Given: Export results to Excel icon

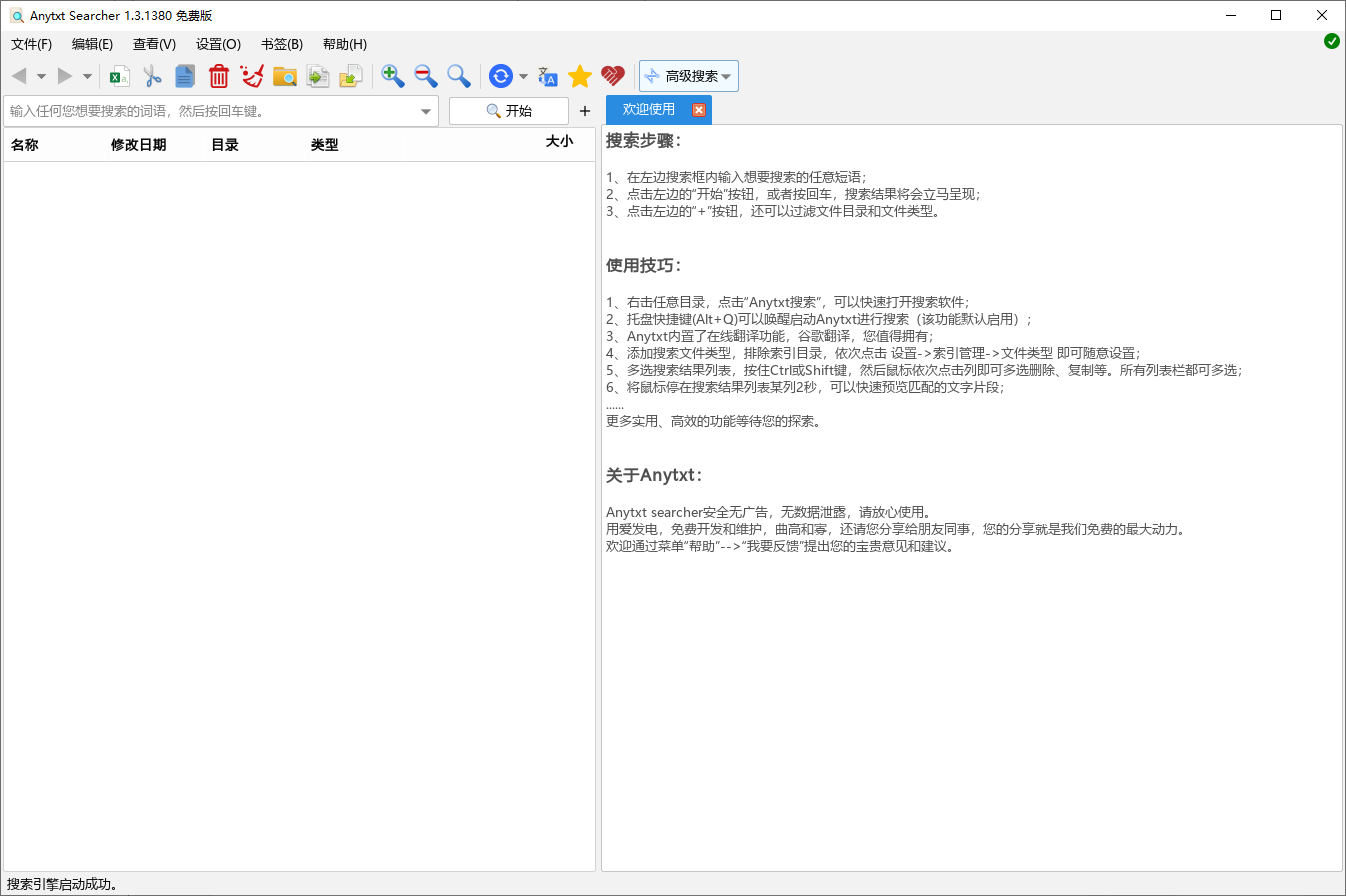Looking at the screenshot, I should coord(120,76).
